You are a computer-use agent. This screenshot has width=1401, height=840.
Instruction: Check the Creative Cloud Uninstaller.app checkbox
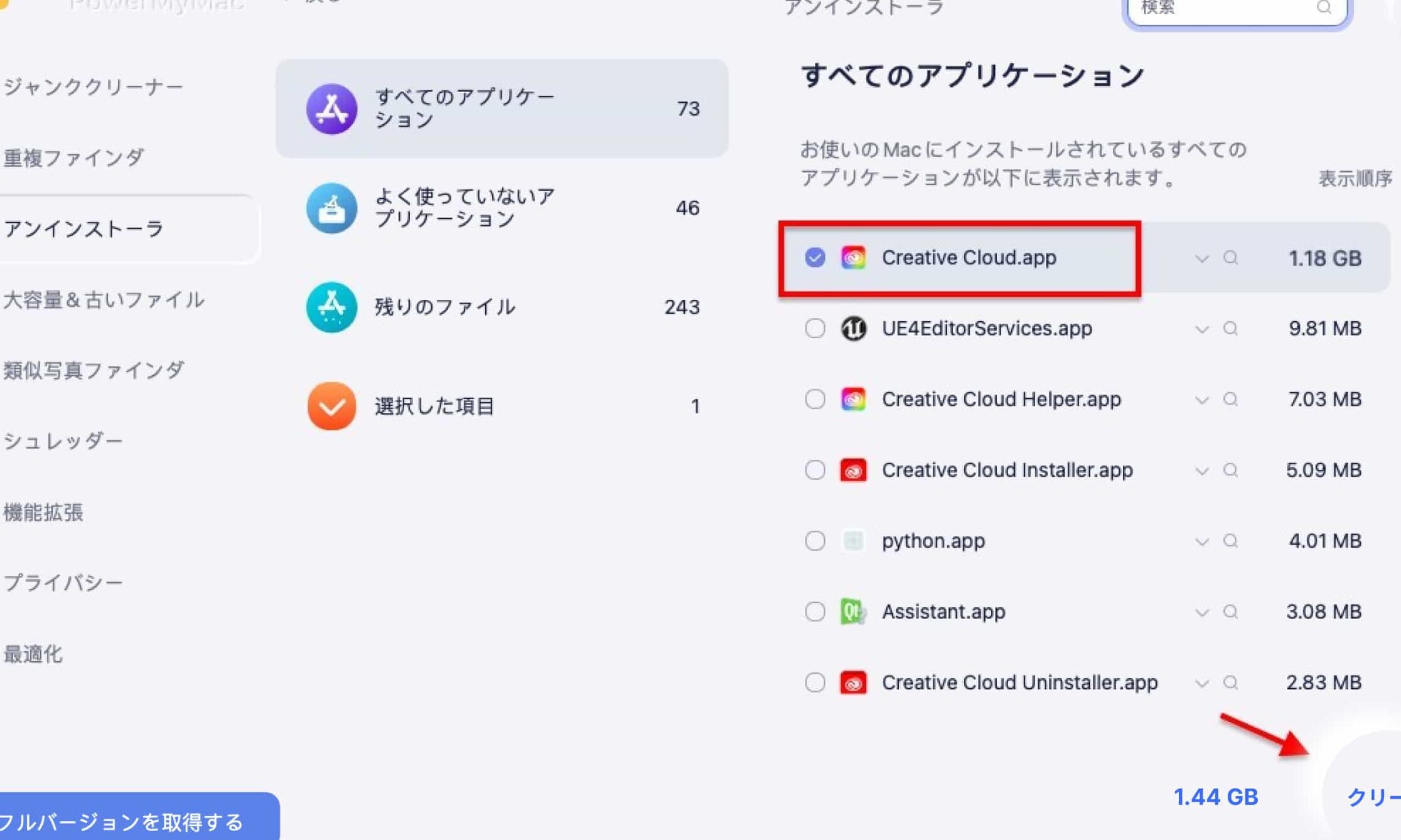coord(815,683)
